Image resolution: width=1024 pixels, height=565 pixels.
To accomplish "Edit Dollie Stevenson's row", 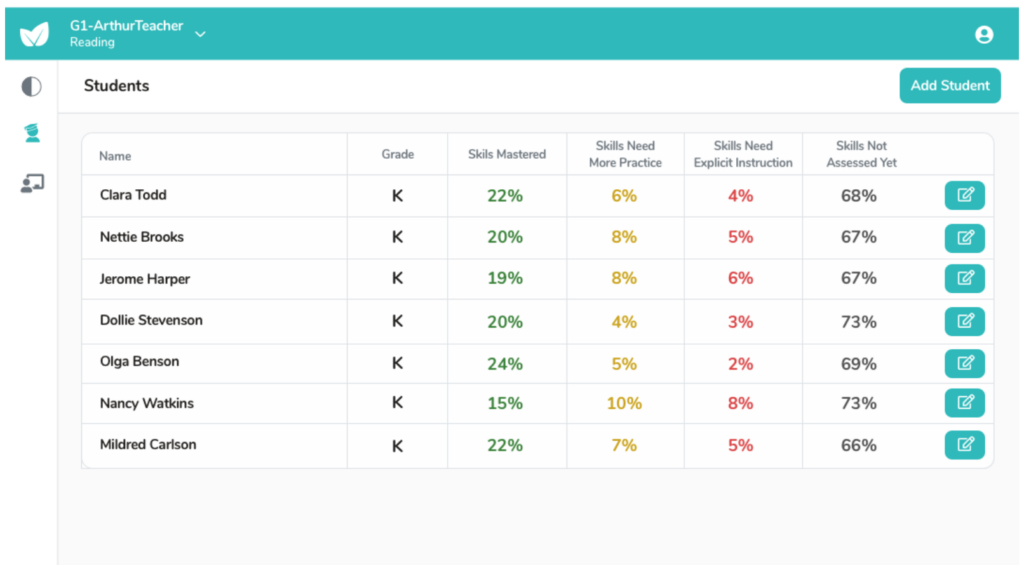I will click(x=964, y=321).
